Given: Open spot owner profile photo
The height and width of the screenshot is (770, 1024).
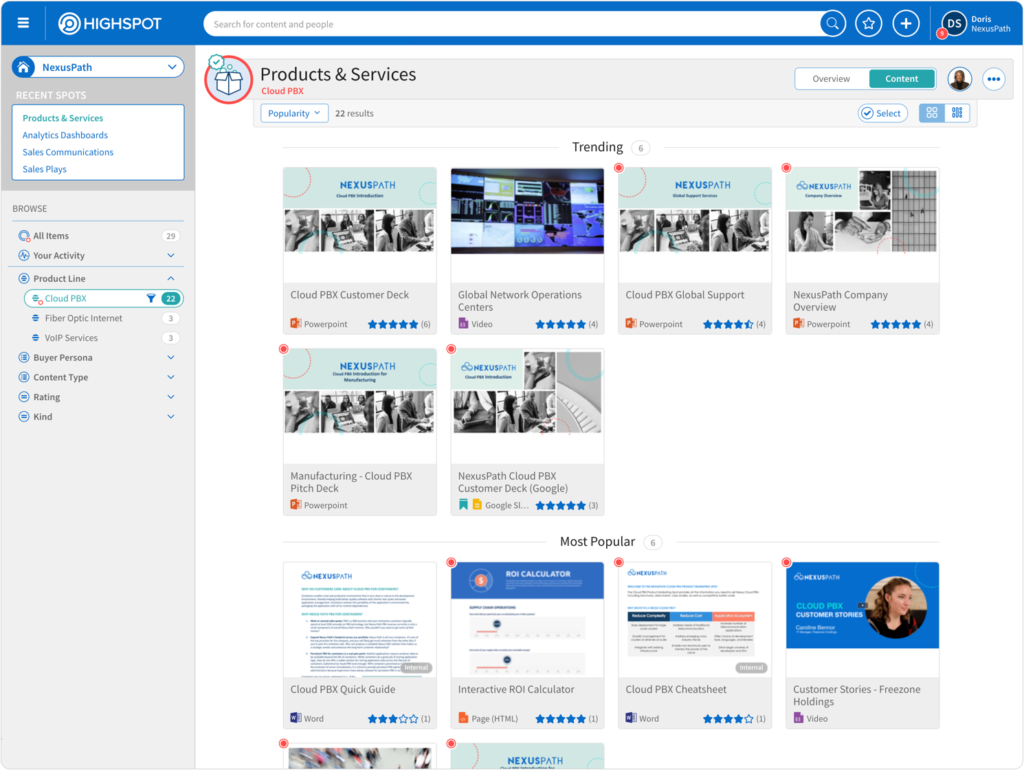Looking at the screenshot, I should click(959, 79).
